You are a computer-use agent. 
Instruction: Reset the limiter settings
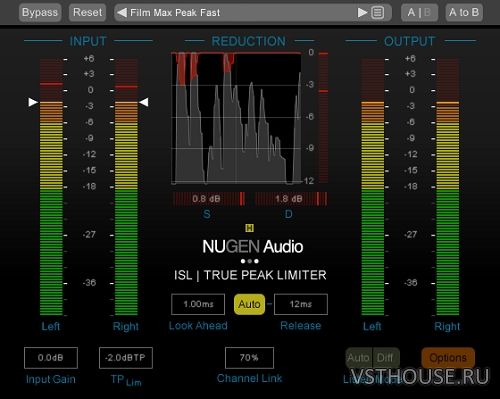[87, 13]
